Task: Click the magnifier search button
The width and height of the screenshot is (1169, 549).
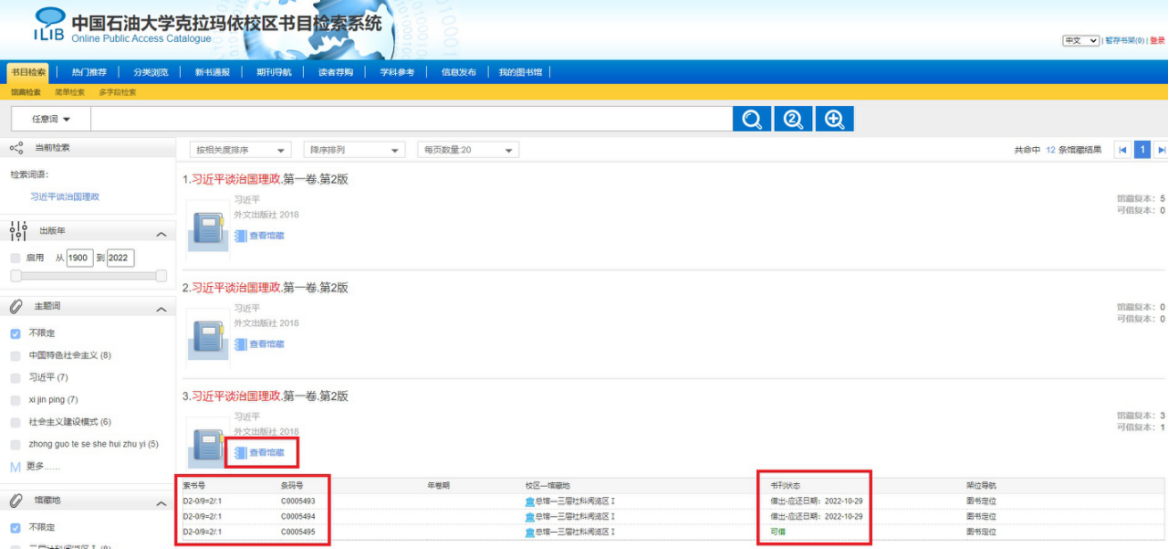Action: tap(752, 120)
